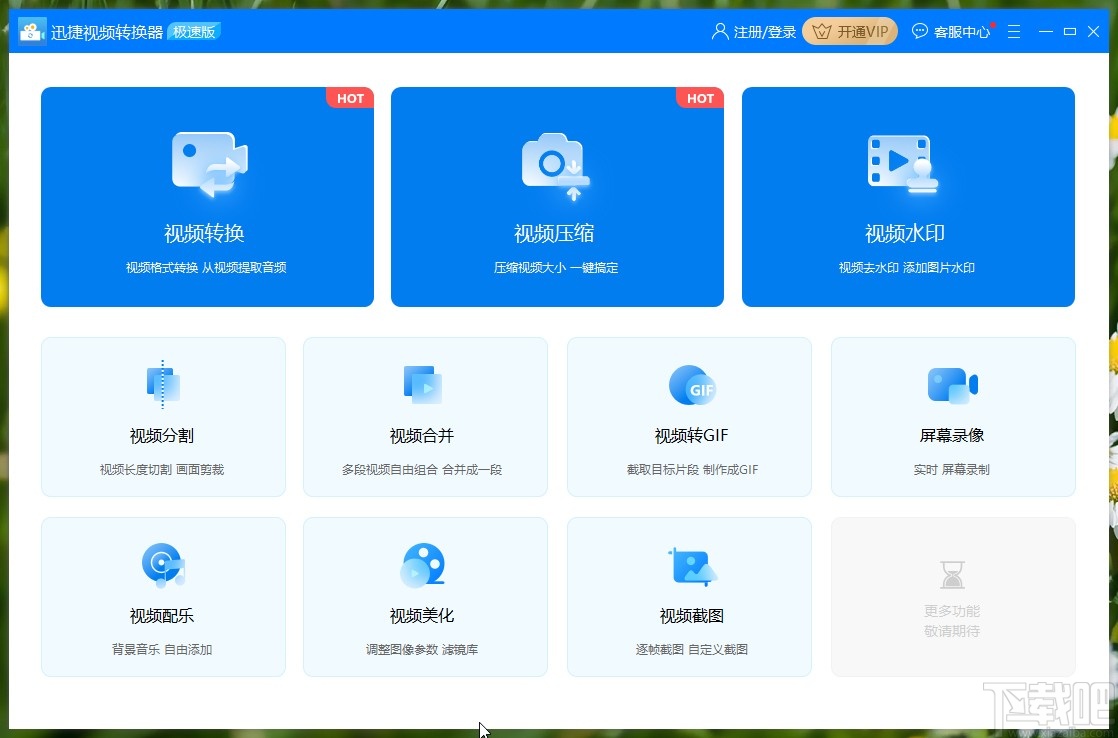Open the 视频转换 (Video Convert) tool
The width and height of the screenshot is (1118, 738).
[207, 197]
